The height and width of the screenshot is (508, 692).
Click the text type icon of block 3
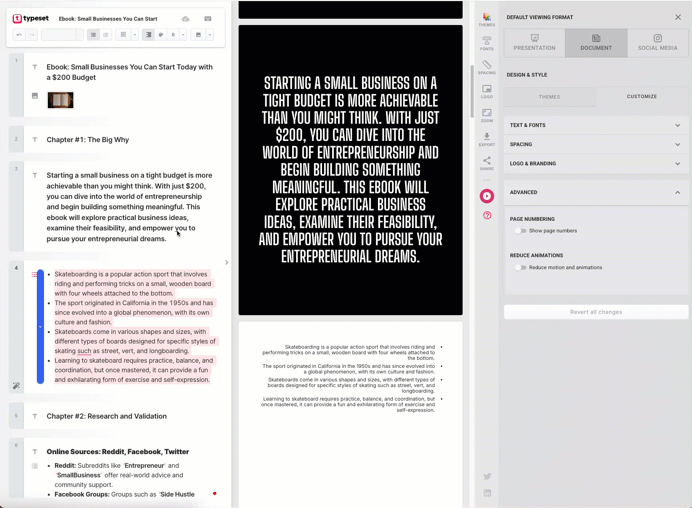tap(35, 176)
